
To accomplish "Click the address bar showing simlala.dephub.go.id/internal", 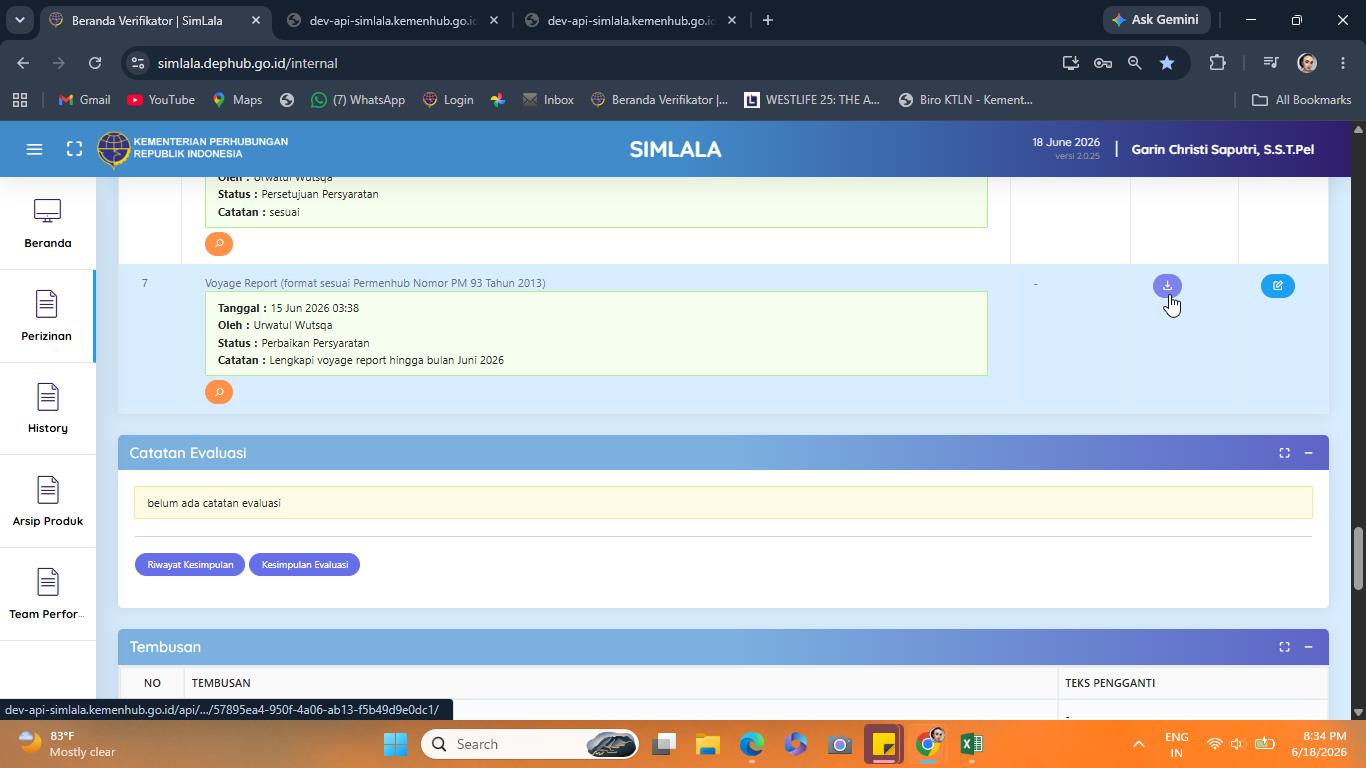I will [600, 63].
